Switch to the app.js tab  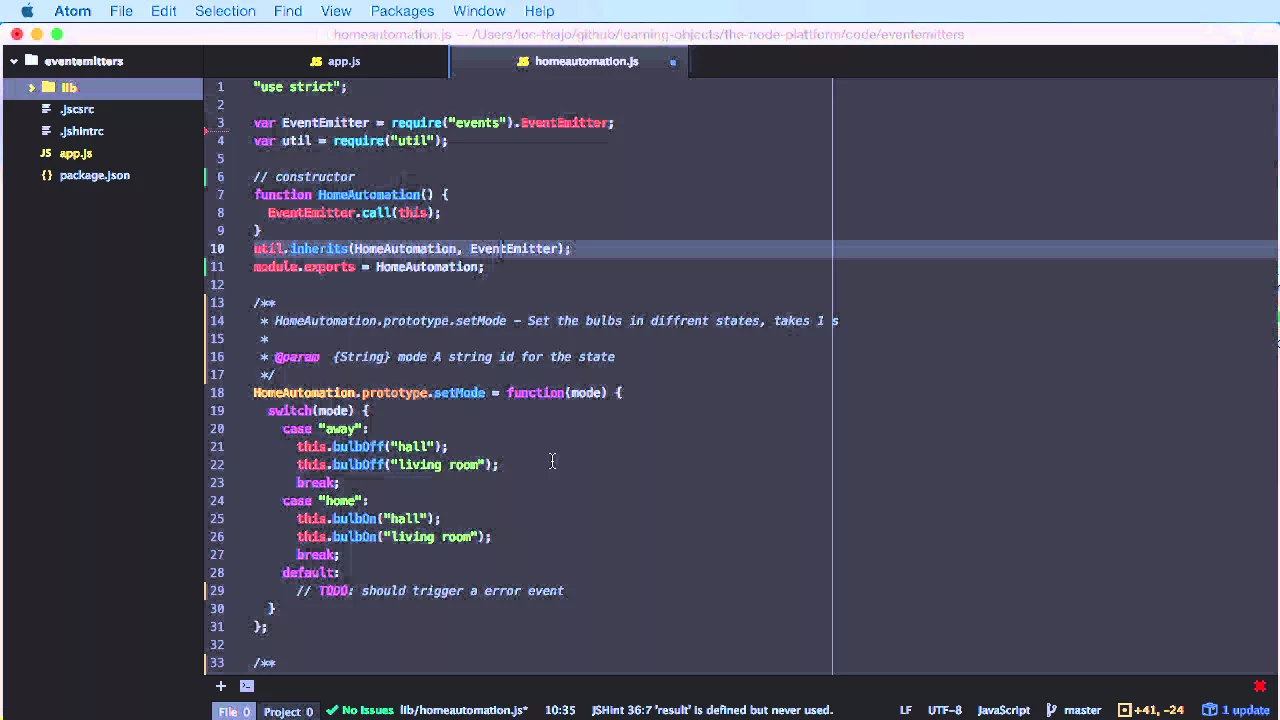point(335,61)
